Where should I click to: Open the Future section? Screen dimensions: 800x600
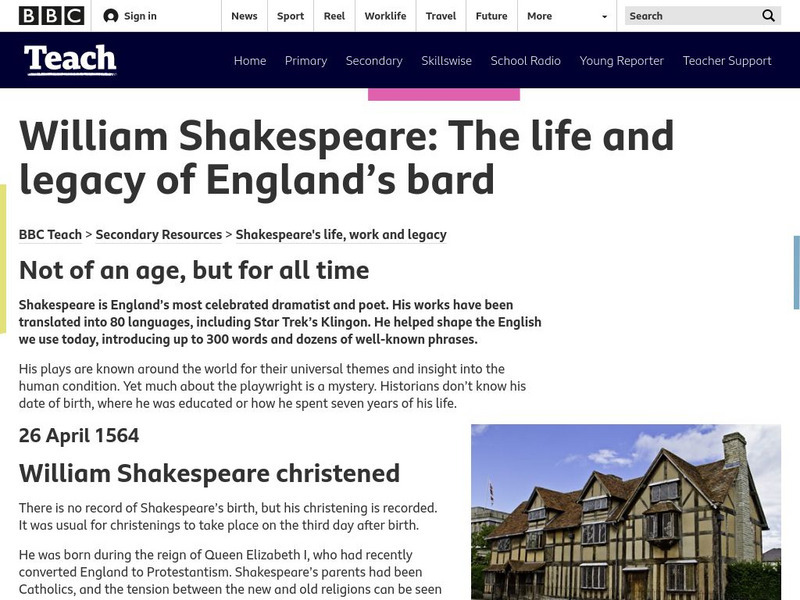coord(489,16)
